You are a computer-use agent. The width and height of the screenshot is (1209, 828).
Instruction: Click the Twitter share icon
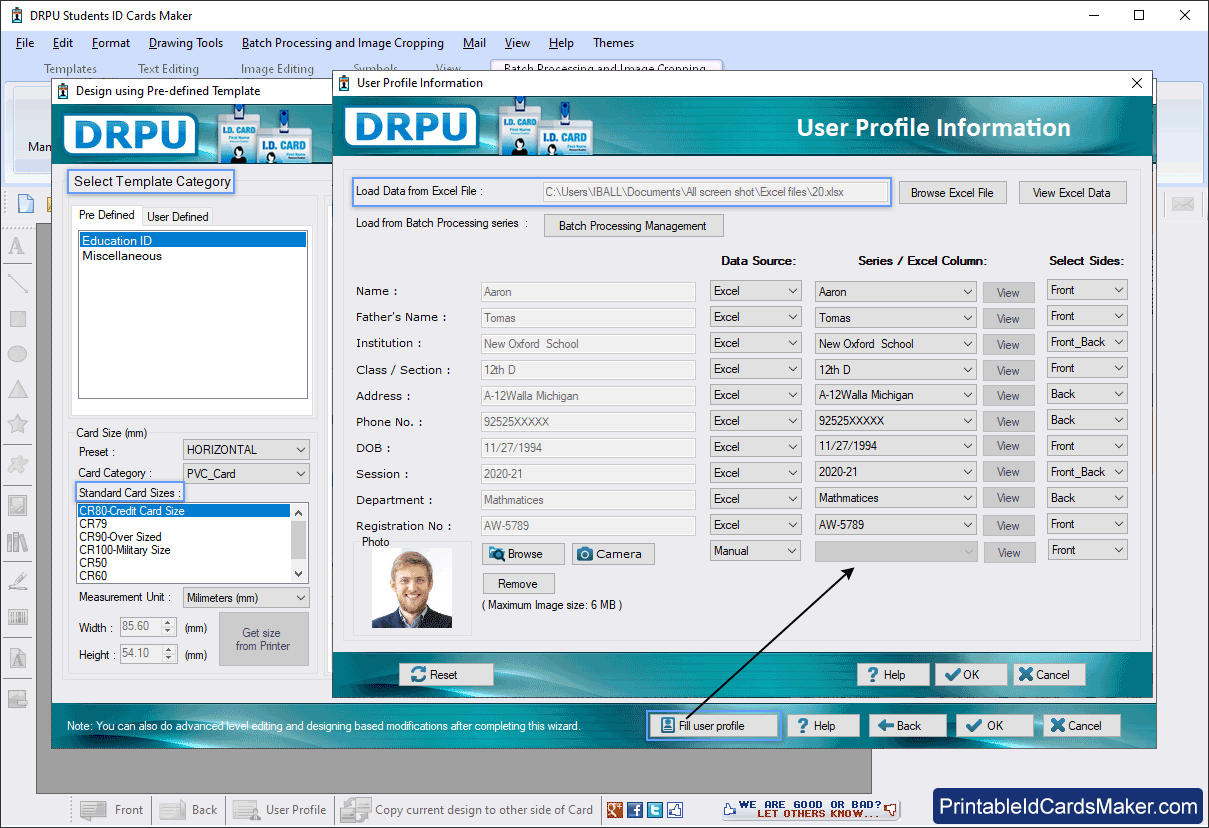[655, 810]
